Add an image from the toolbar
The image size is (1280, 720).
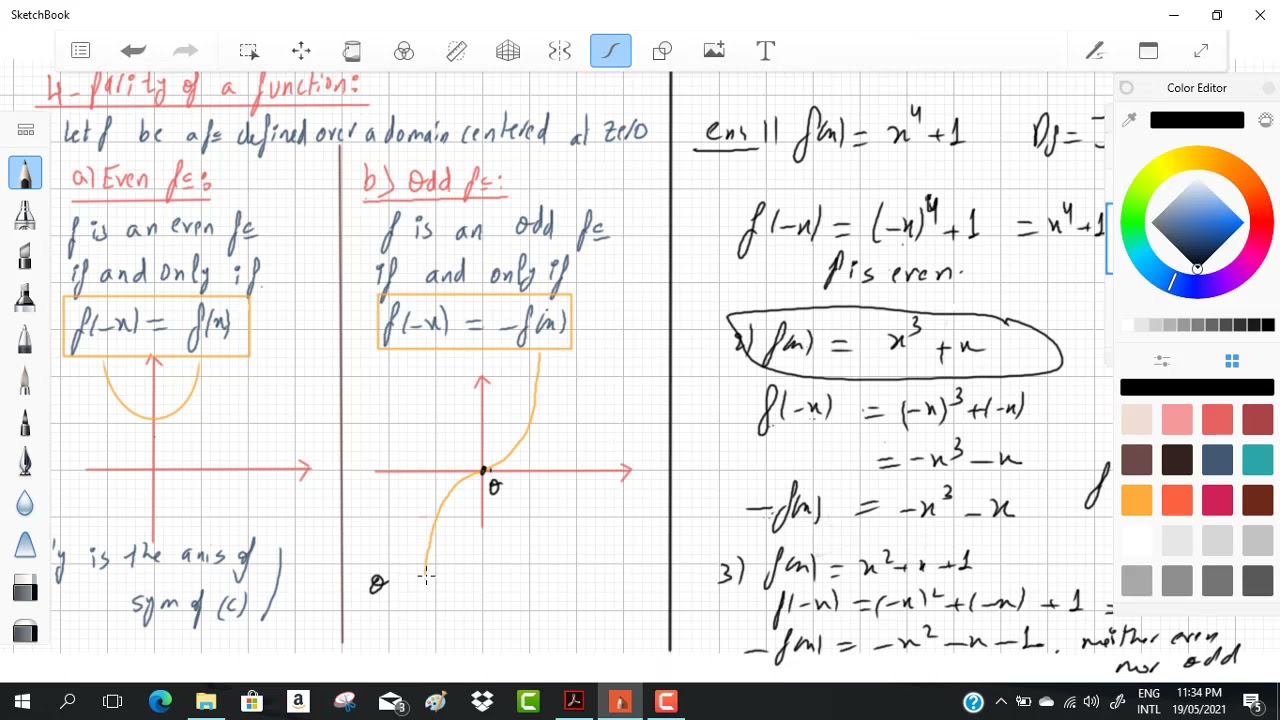[714, 50]
